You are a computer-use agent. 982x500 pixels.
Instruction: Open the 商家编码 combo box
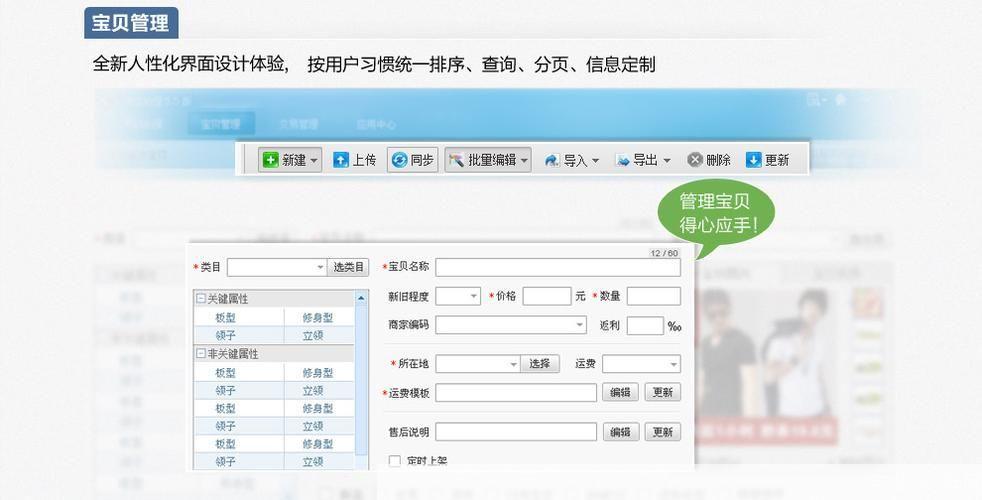point(511,325)
